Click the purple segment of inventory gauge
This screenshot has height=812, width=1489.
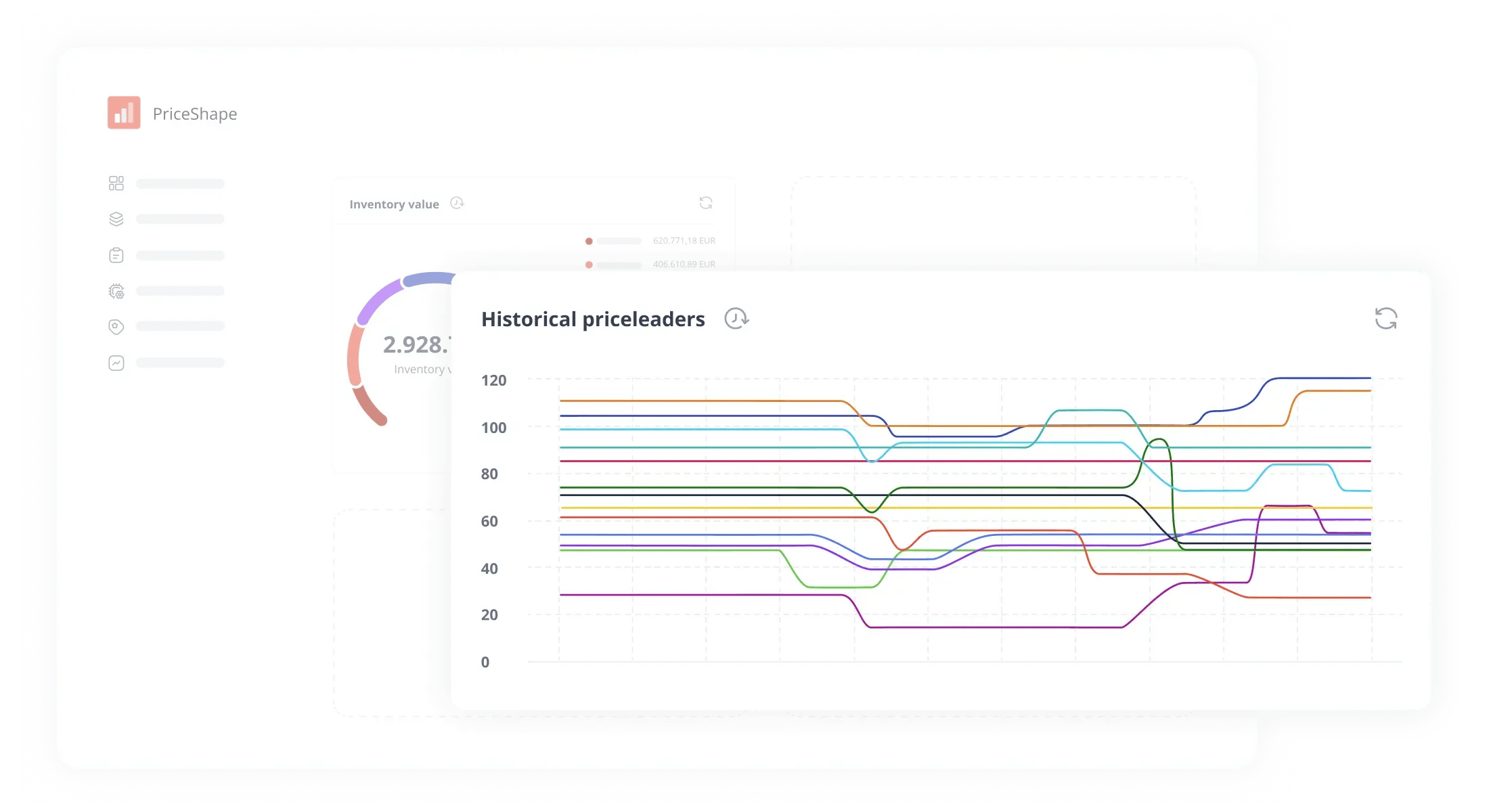click(x=378, y=300)
